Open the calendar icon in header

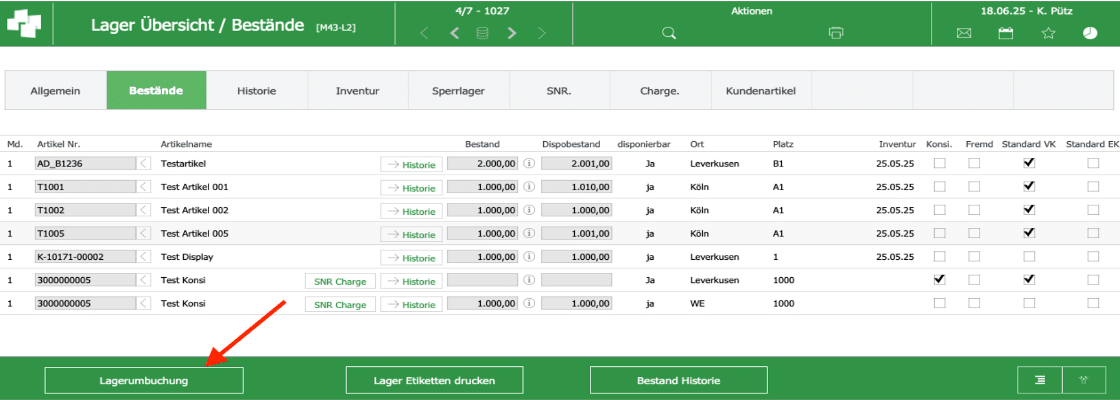tap(1006, 33)
